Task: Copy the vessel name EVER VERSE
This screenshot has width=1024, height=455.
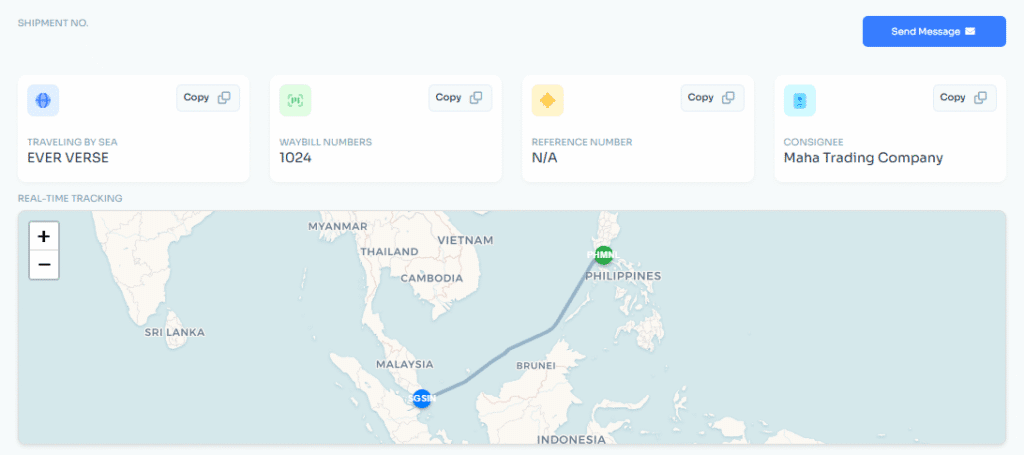Action: 208,98
